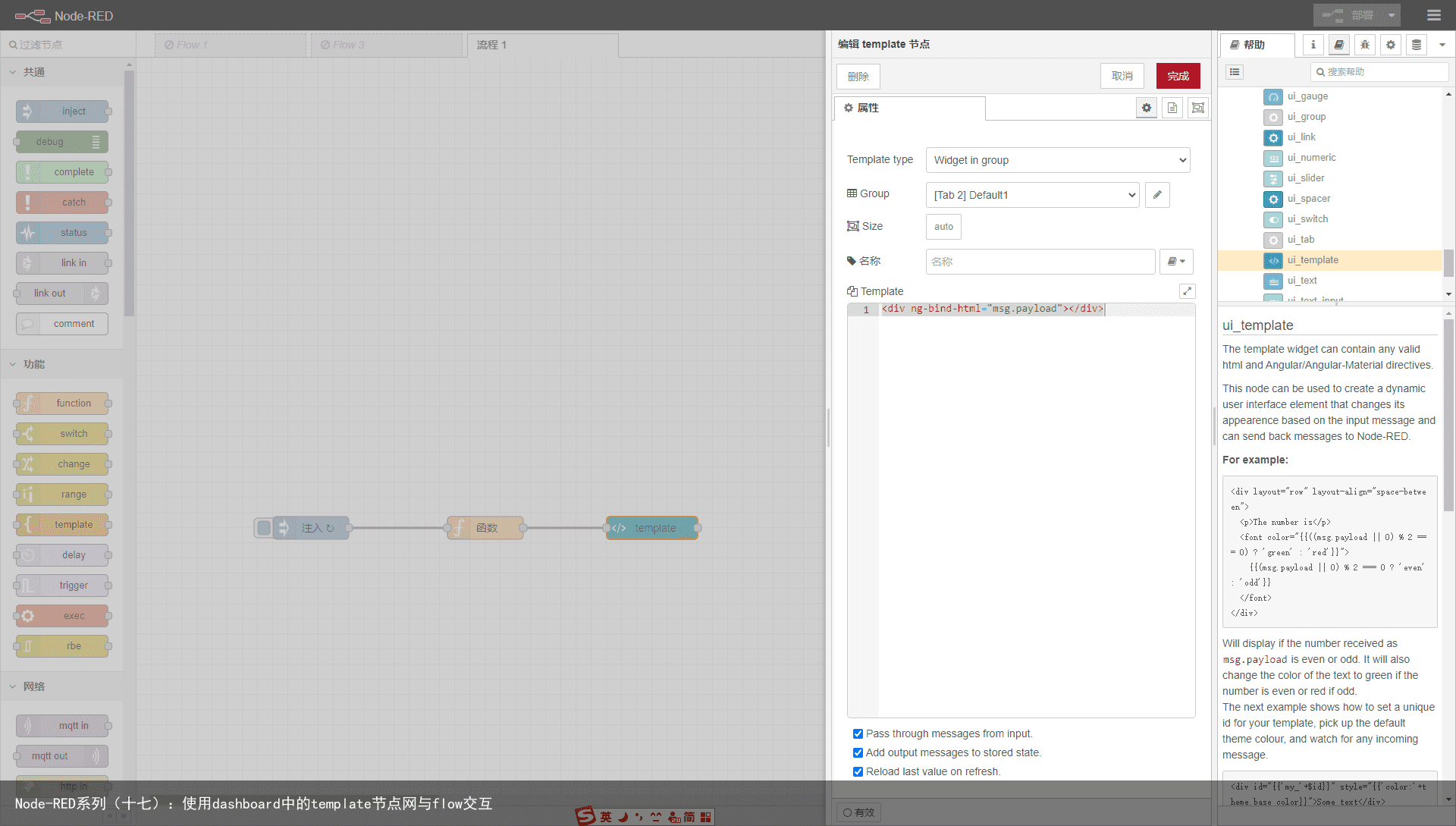
Task: Switch to the Flow 3 tab
Action: (x=387, y=45)
